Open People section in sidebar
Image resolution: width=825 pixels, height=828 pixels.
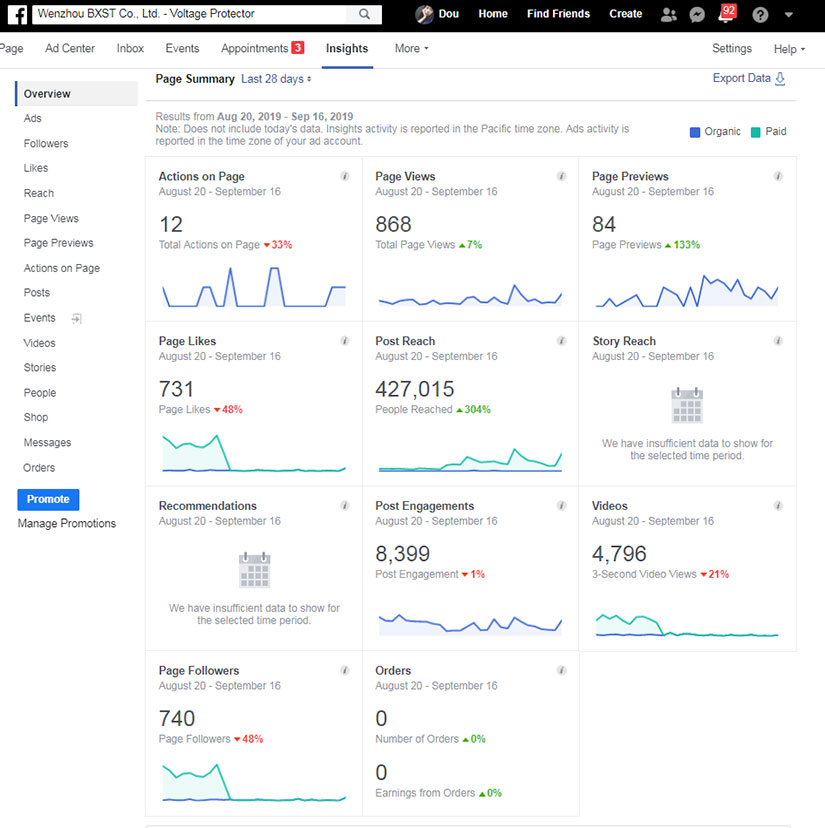point(40,393)
